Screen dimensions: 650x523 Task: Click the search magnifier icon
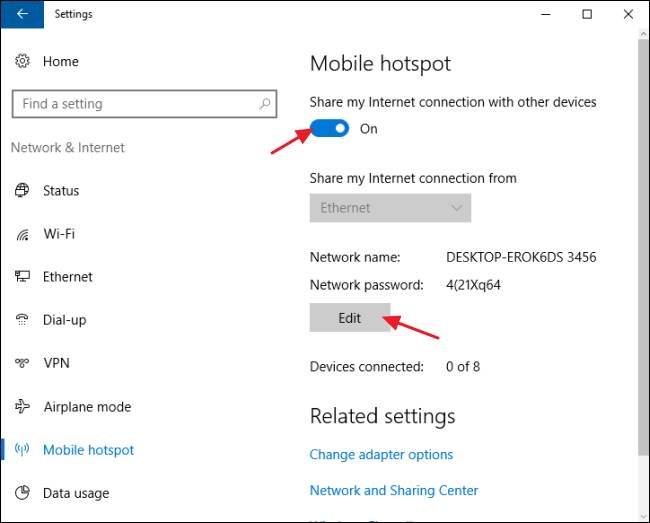[x=264, y=104]
